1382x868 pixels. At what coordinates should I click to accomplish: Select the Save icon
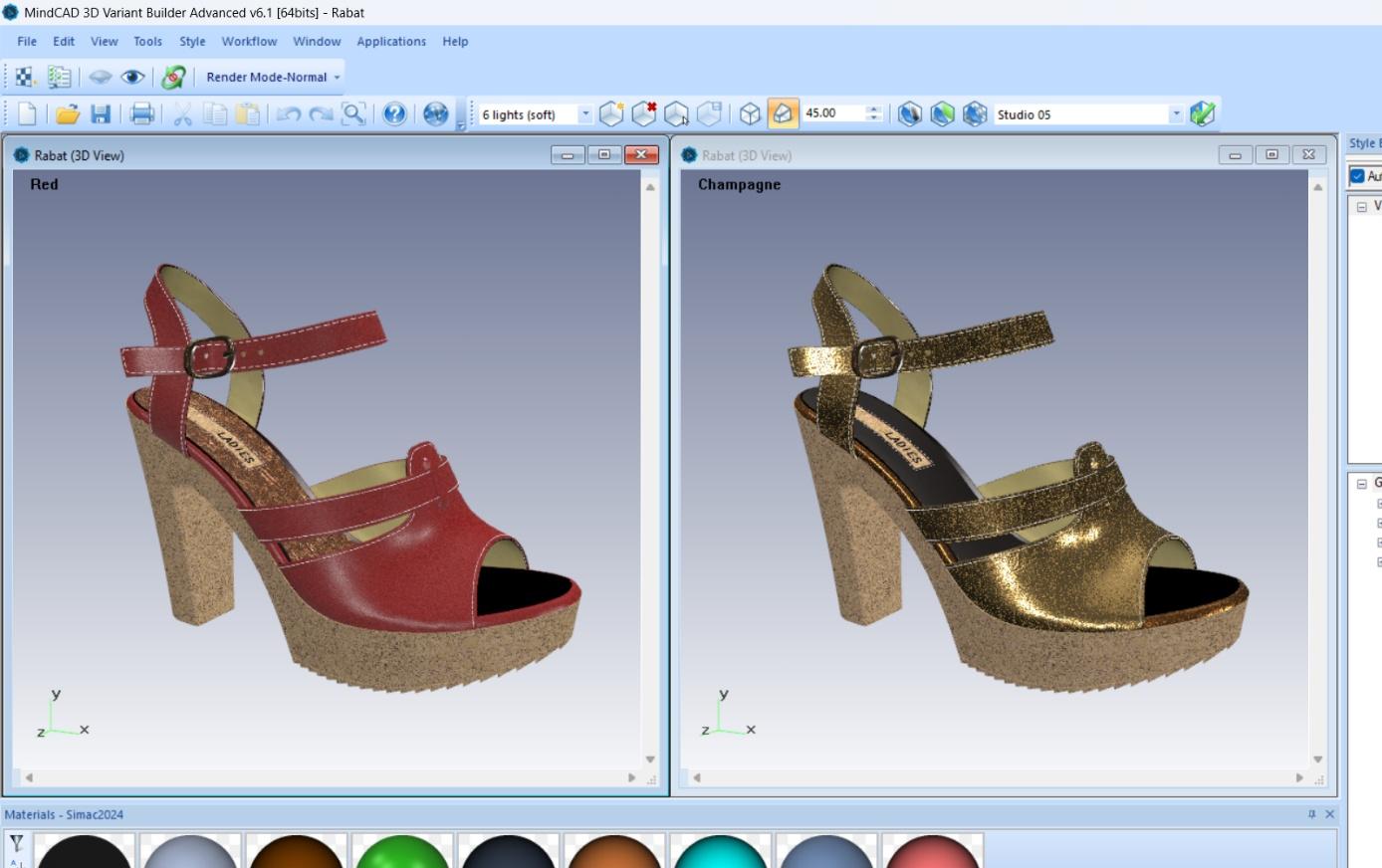pyautogui.click(x=101, y=113)
